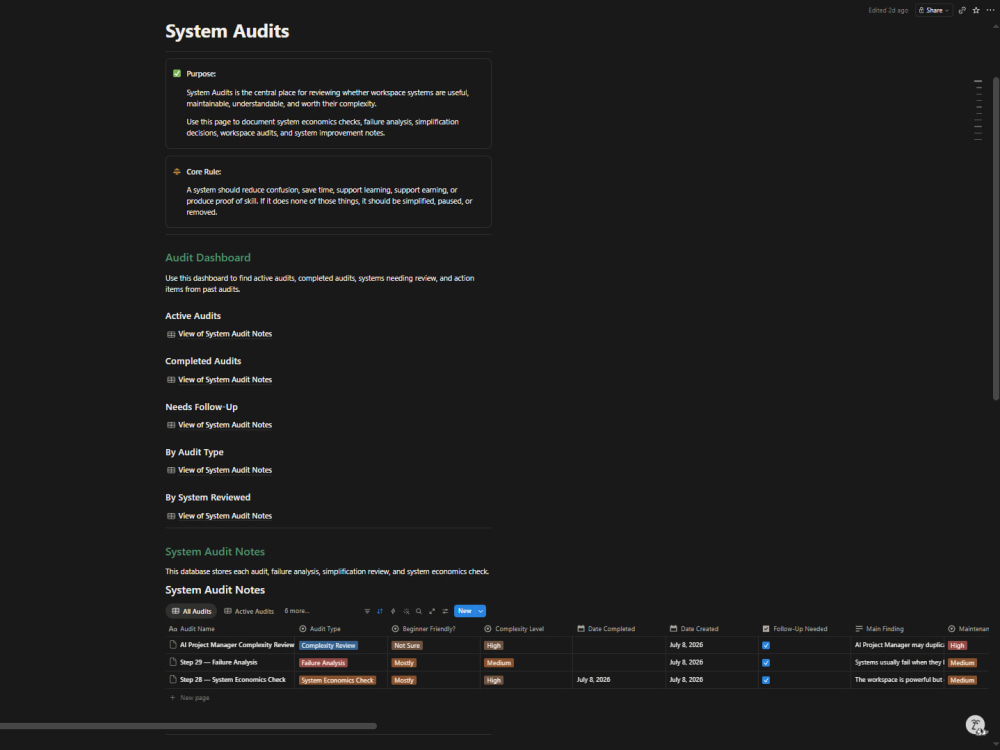Click the Main Finding cell starting 'The workspace is powerful'
The width and height of the screenshot is (1000, 750).
897,680
